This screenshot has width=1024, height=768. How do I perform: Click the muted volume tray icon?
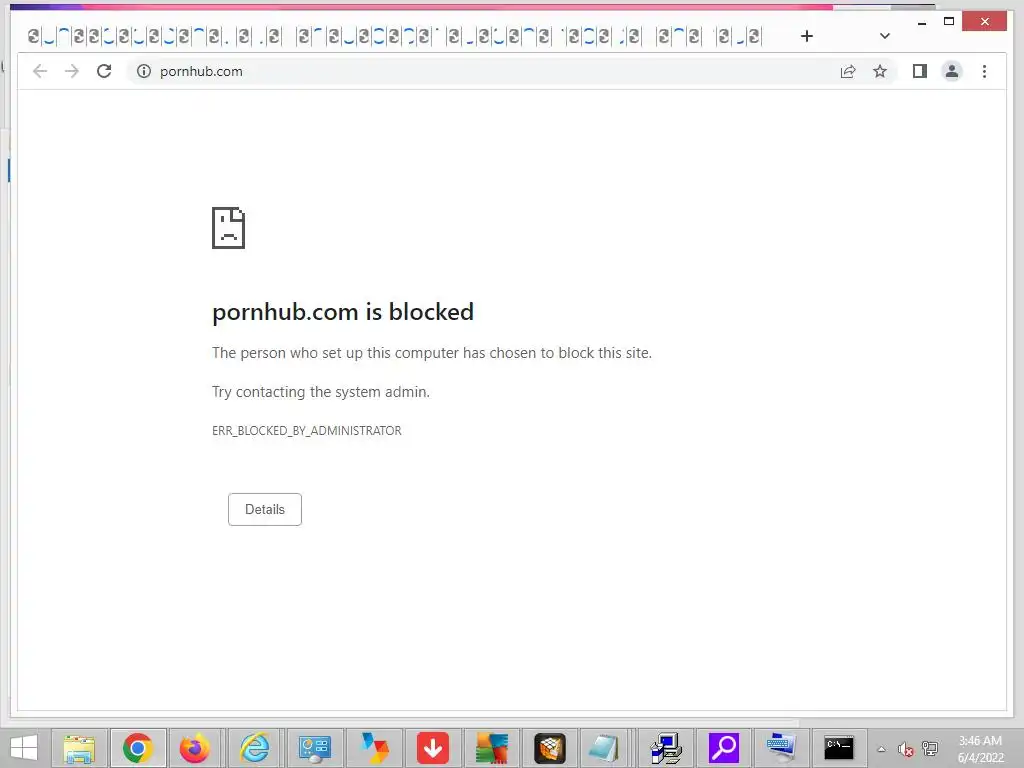click(x=905, y=749)
